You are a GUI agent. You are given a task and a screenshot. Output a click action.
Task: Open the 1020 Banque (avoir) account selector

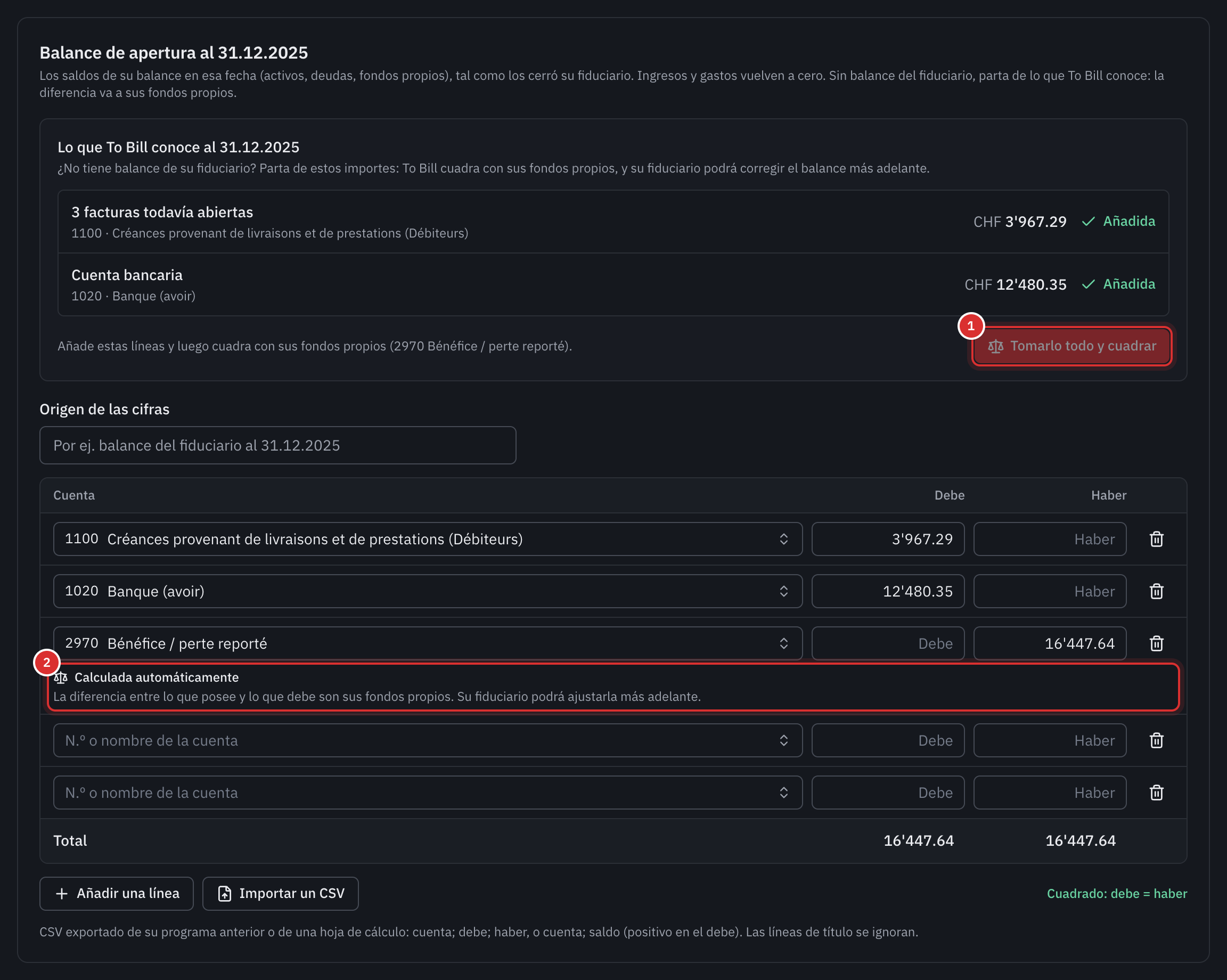428,591
